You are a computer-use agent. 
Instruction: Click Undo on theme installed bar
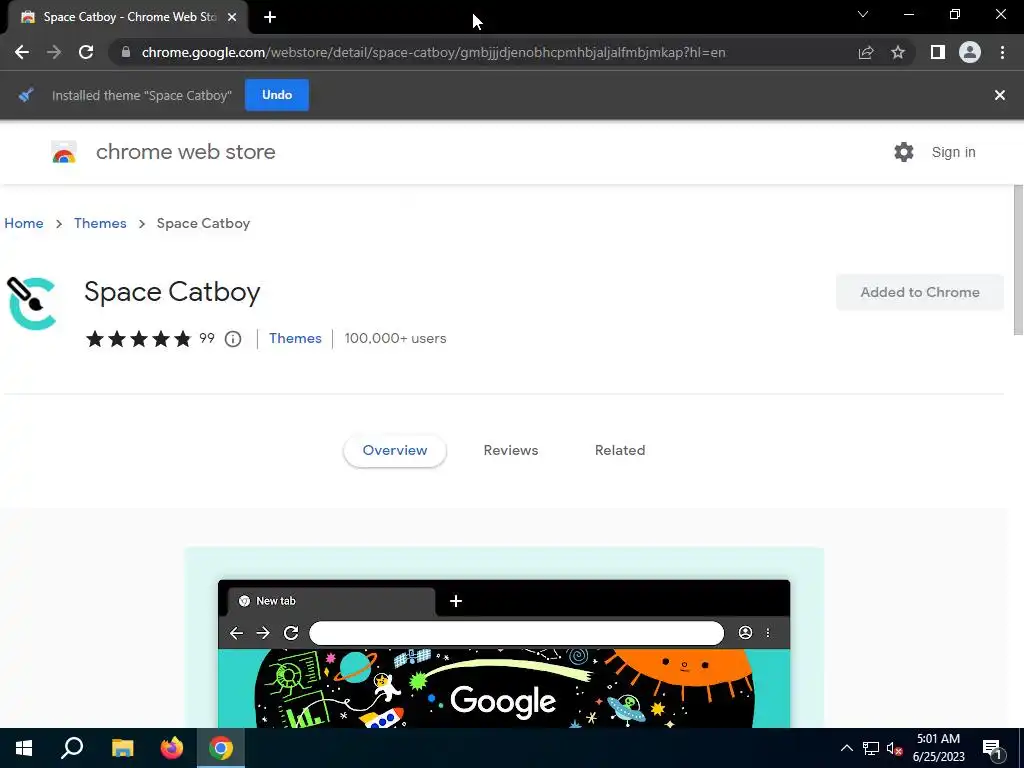tap(277, 95)
